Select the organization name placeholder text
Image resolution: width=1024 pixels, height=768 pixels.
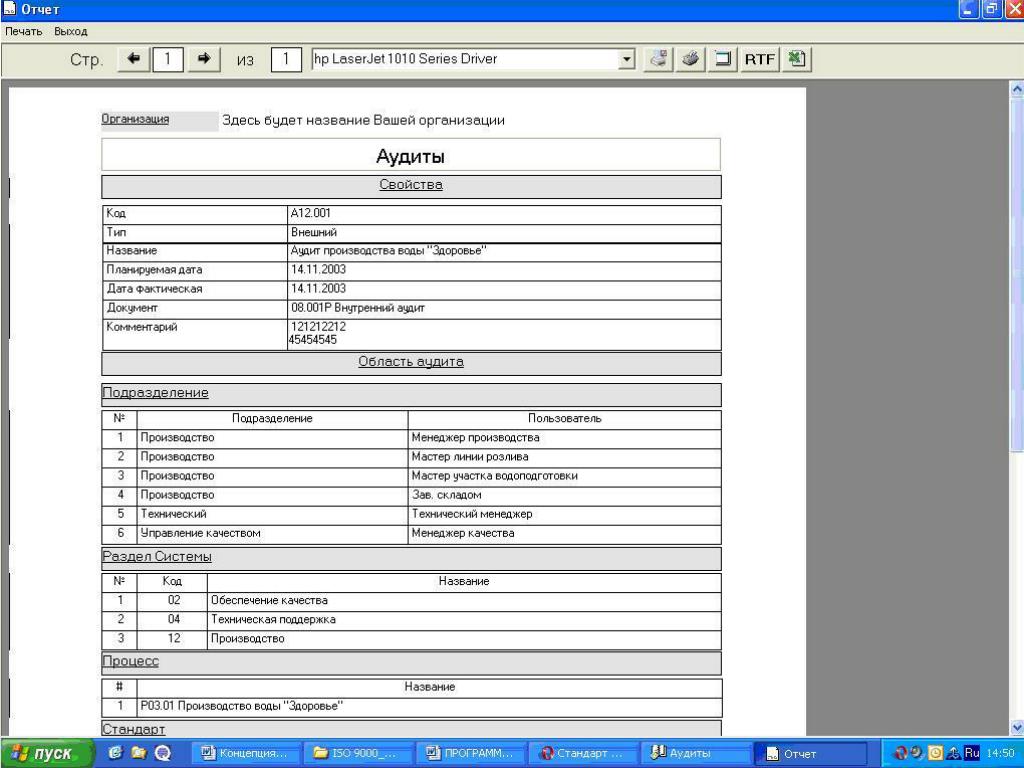click(x=363, y=120)
